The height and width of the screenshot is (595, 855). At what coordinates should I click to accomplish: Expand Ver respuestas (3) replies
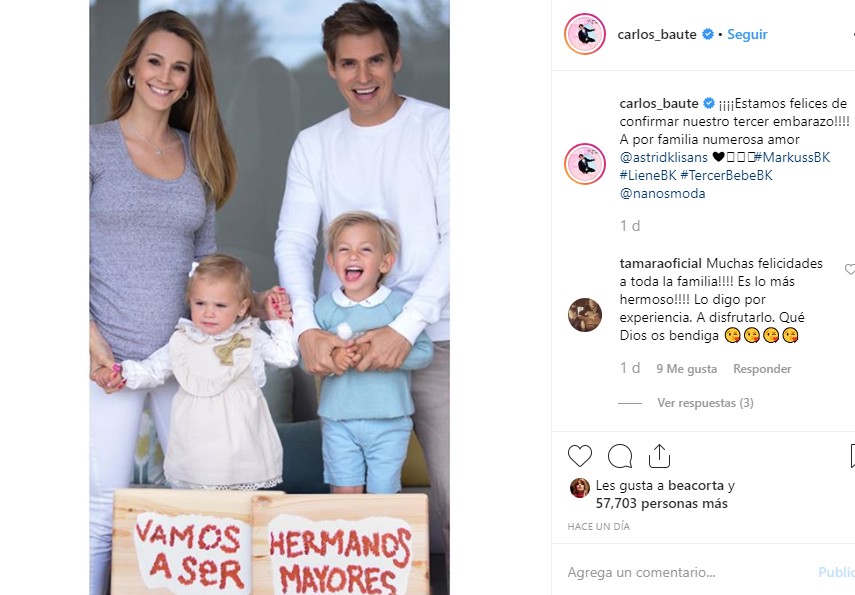coord(705,403)
